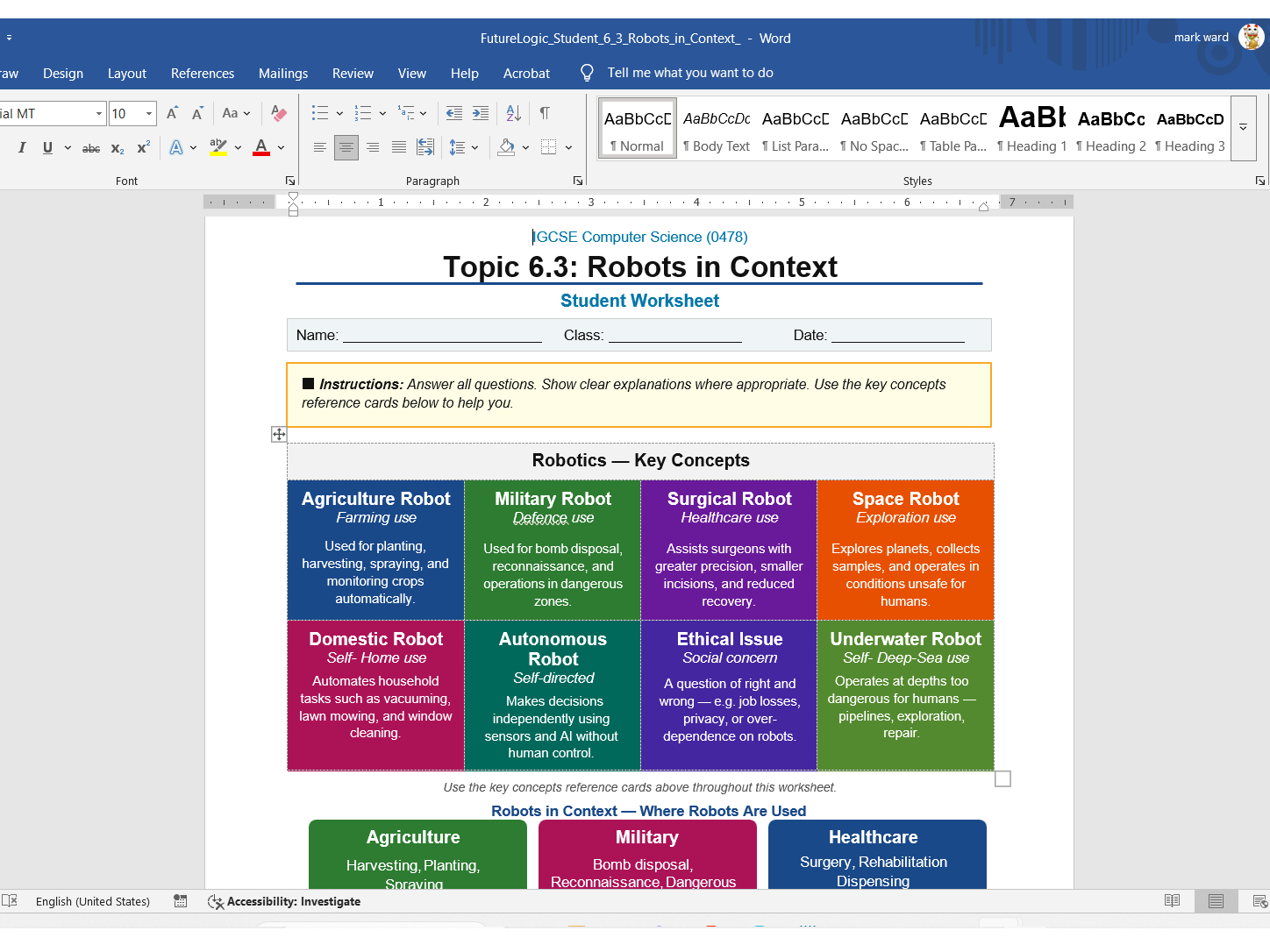
Task: Open the spelling proofing status icon
Action: coord(10,901)
